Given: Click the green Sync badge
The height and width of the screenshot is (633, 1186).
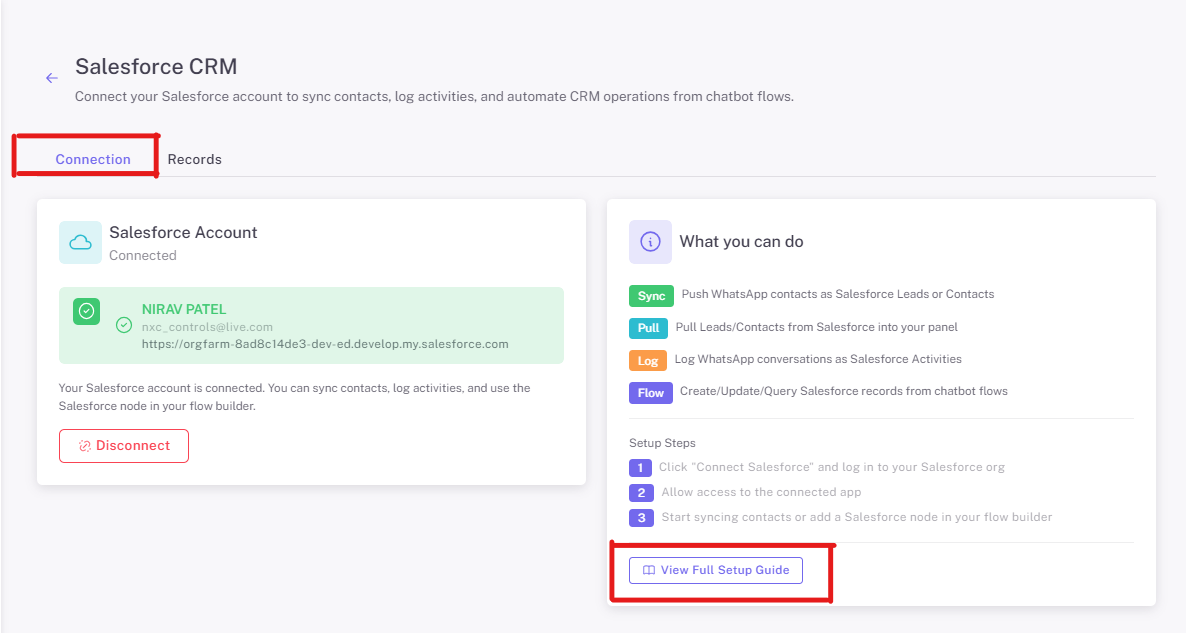Looking at the screenshot, I should coord(651,296).
